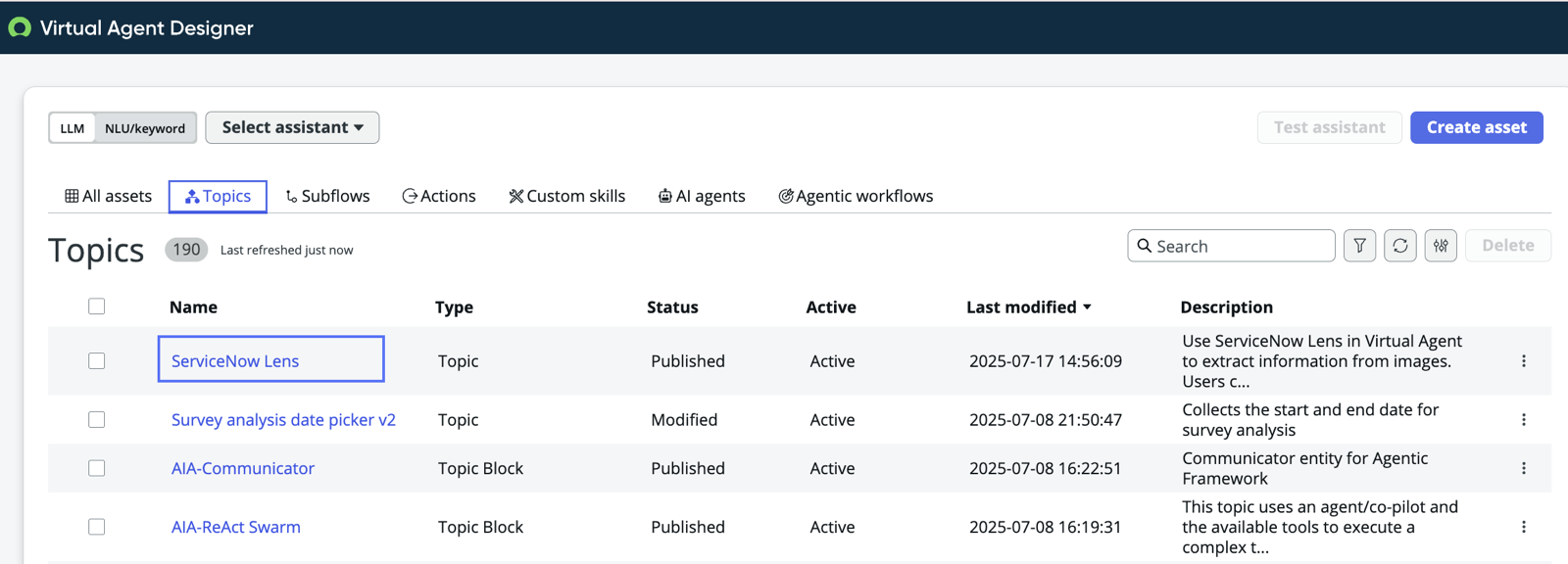1568x564 pixels.
Task: Click the Name column header
Action: click(x=193, y=306)
